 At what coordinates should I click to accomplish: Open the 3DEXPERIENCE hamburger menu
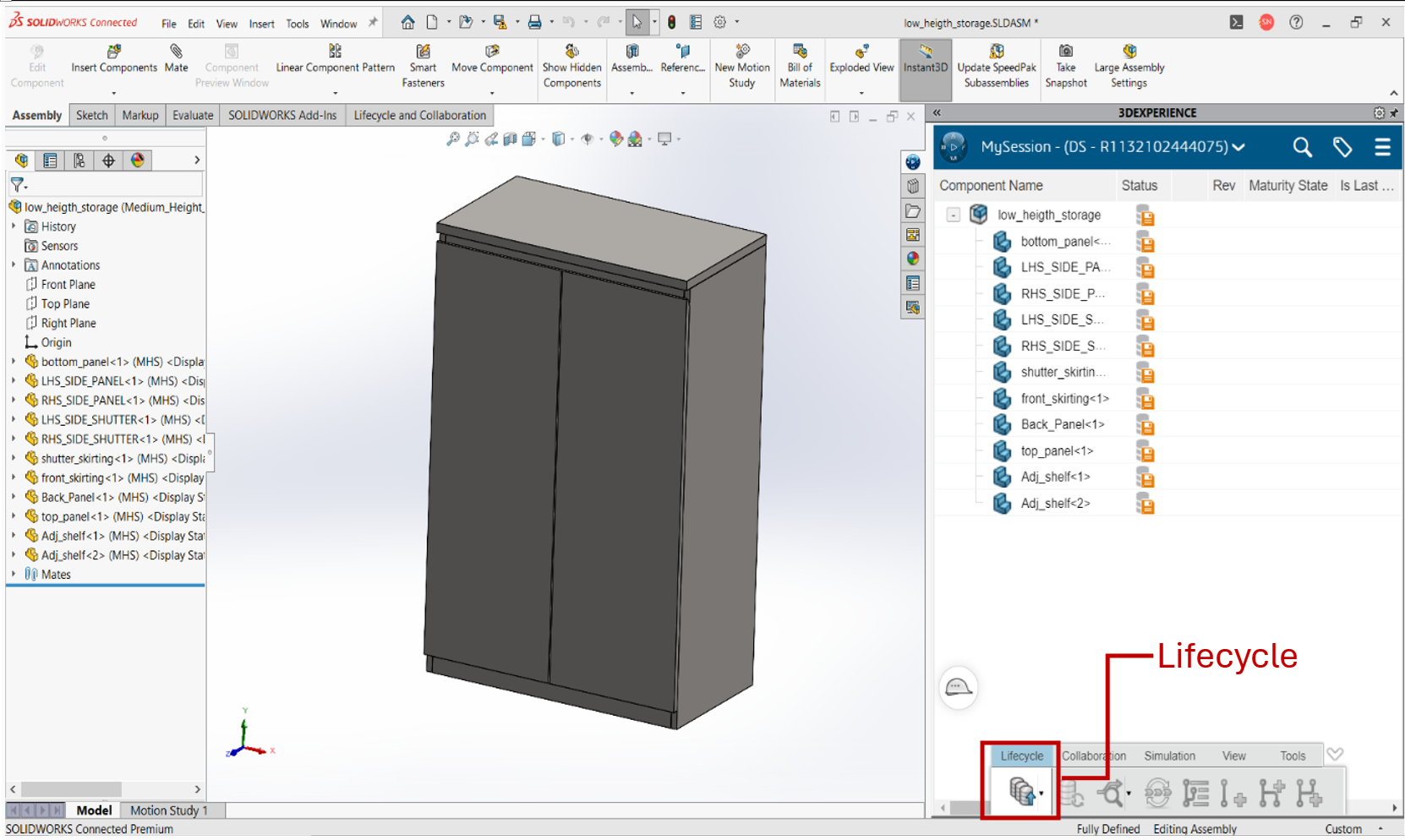(1382, 148)
